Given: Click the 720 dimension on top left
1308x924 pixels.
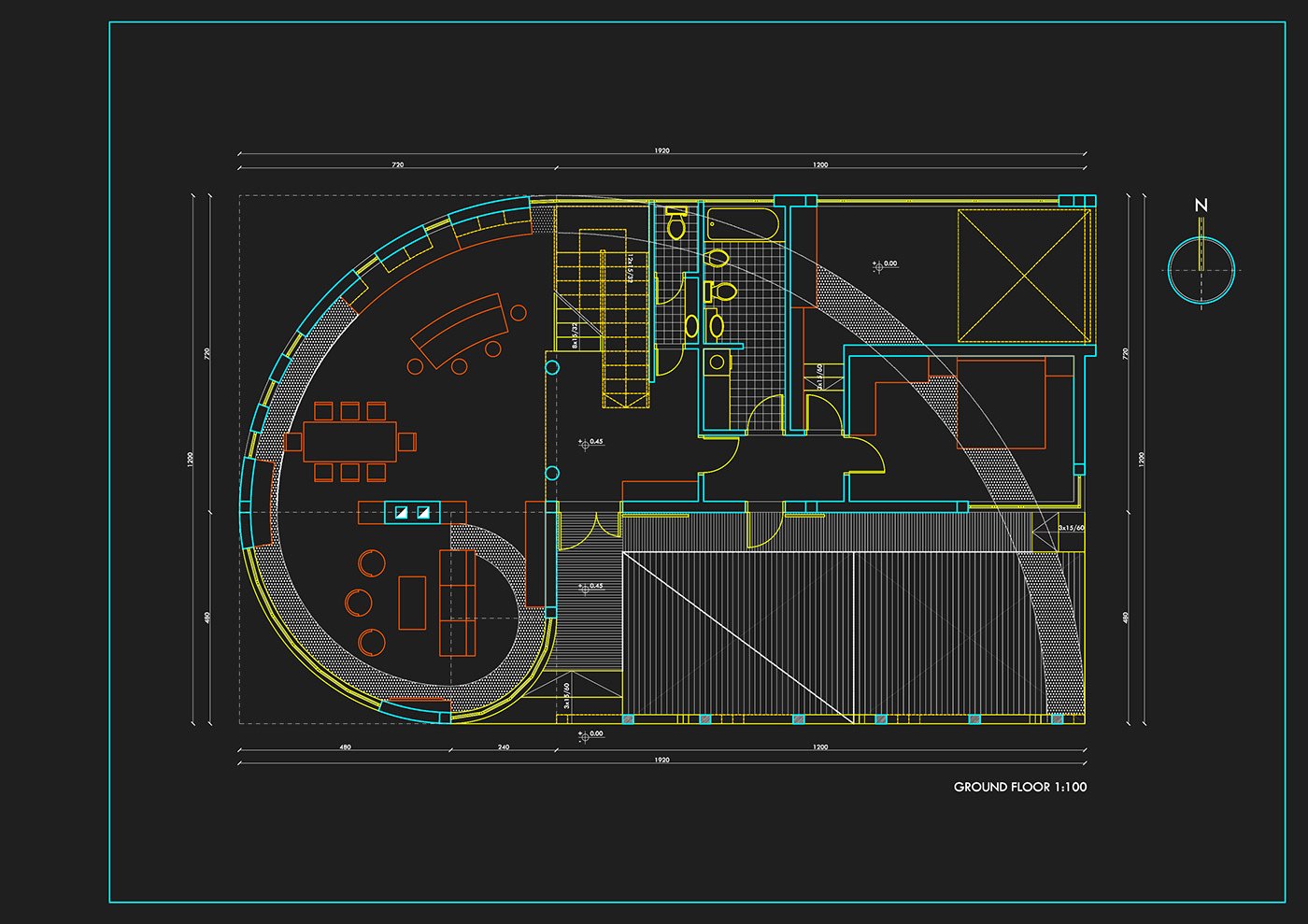Looking at the screenshot, I should [x=398, y=164].
